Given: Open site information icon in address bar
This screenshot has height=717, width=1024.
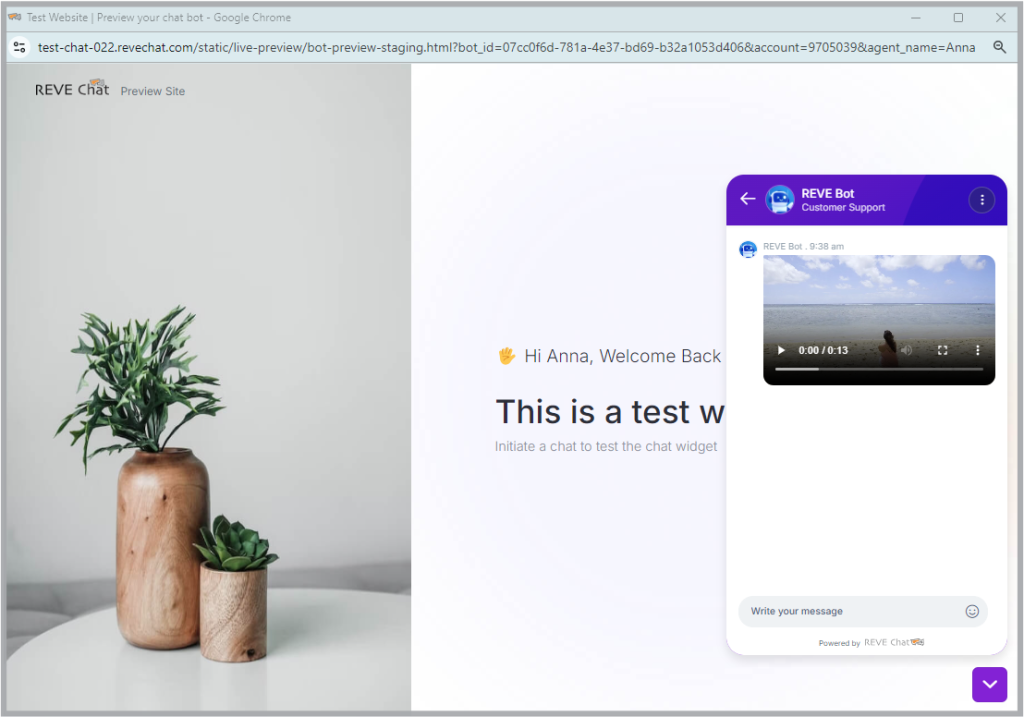Looking at the screenshot, I should coord(20,47).
